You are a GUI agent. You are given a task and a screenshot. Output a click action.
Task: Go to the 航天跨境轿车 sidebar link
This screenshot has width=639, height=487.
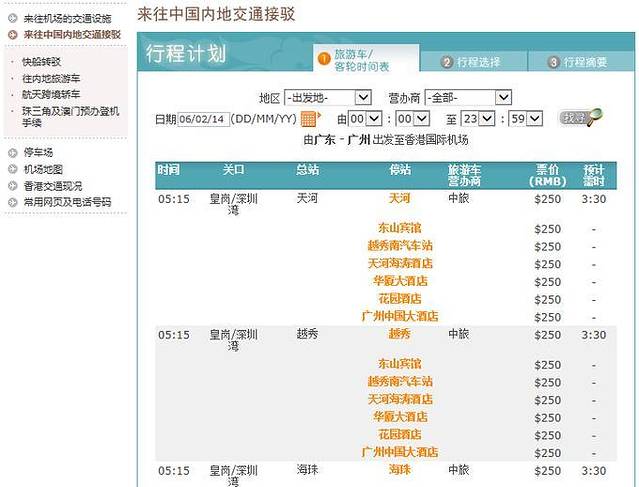(x=54, y=94)
